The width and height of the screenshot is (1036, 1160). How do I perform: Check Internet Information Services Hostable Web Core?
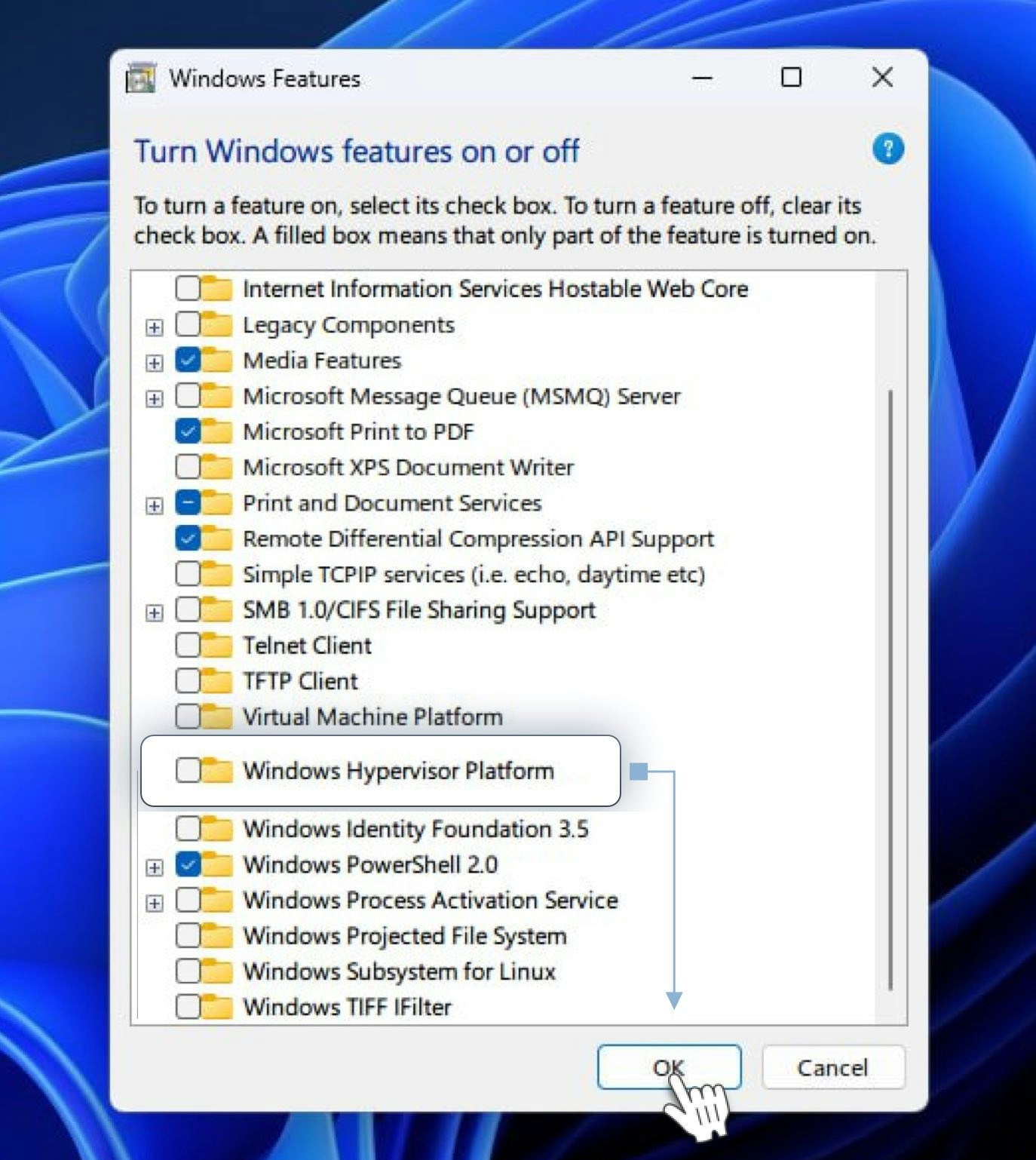(x=187, y=289)
